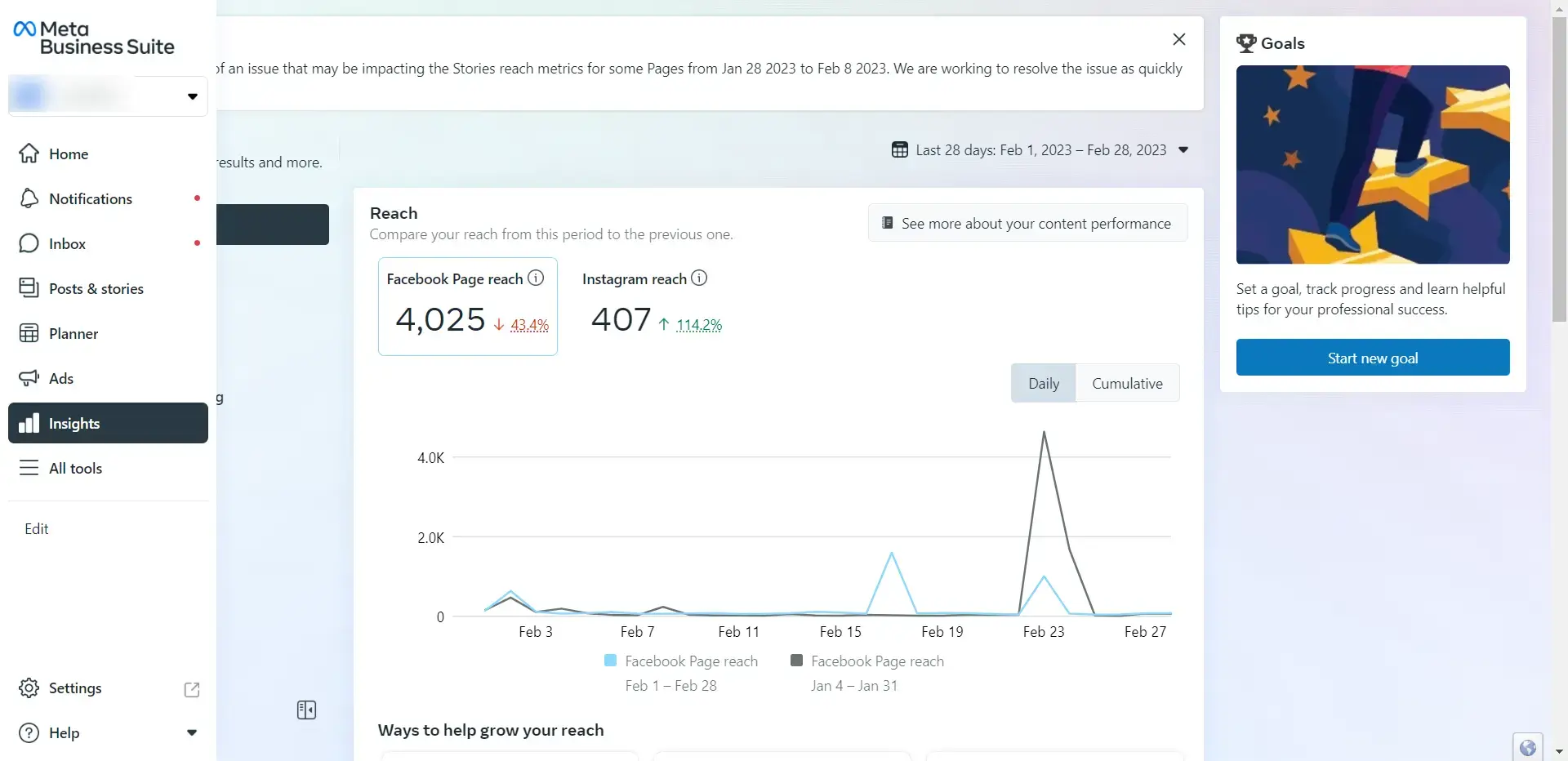The image size is (1568, 761).
Task: Click the light blue Facebook Page reach legend swatch
Action: [610, 661]
